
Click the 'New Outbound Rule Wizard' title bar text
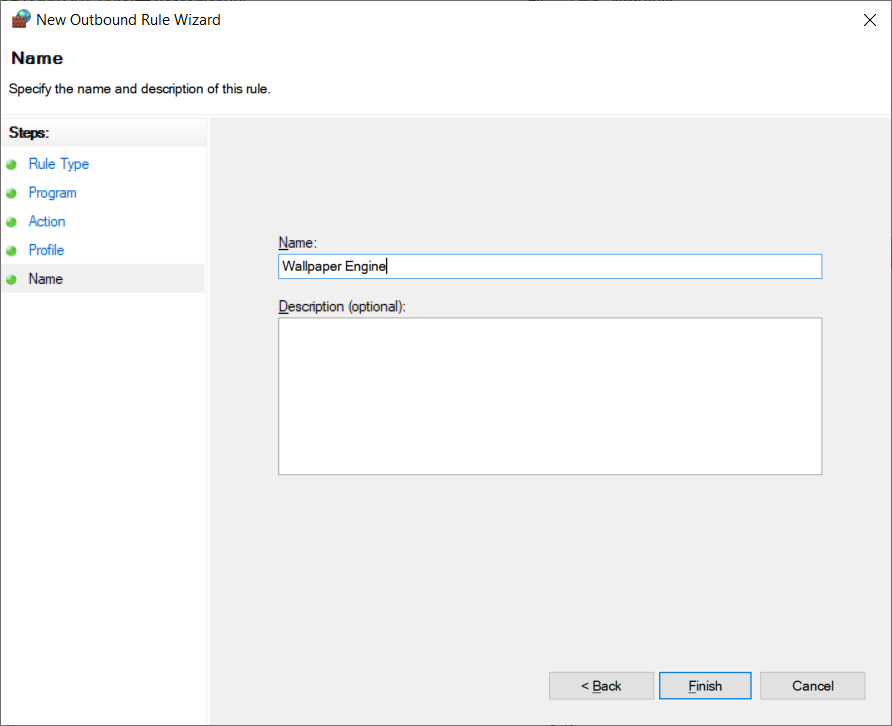[x=128, y=19]
